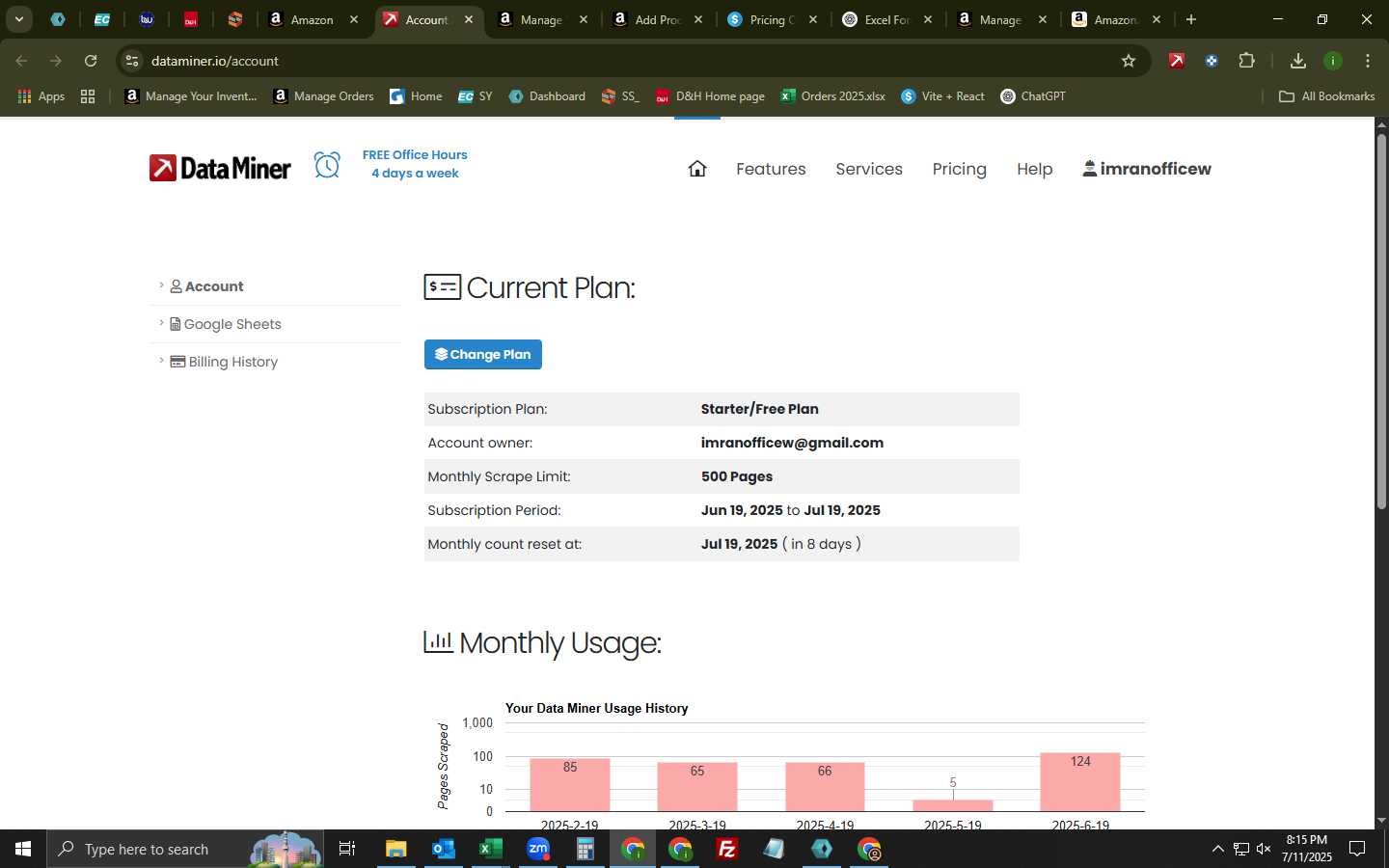Close the Account browser tab

(x=469, y=19)
